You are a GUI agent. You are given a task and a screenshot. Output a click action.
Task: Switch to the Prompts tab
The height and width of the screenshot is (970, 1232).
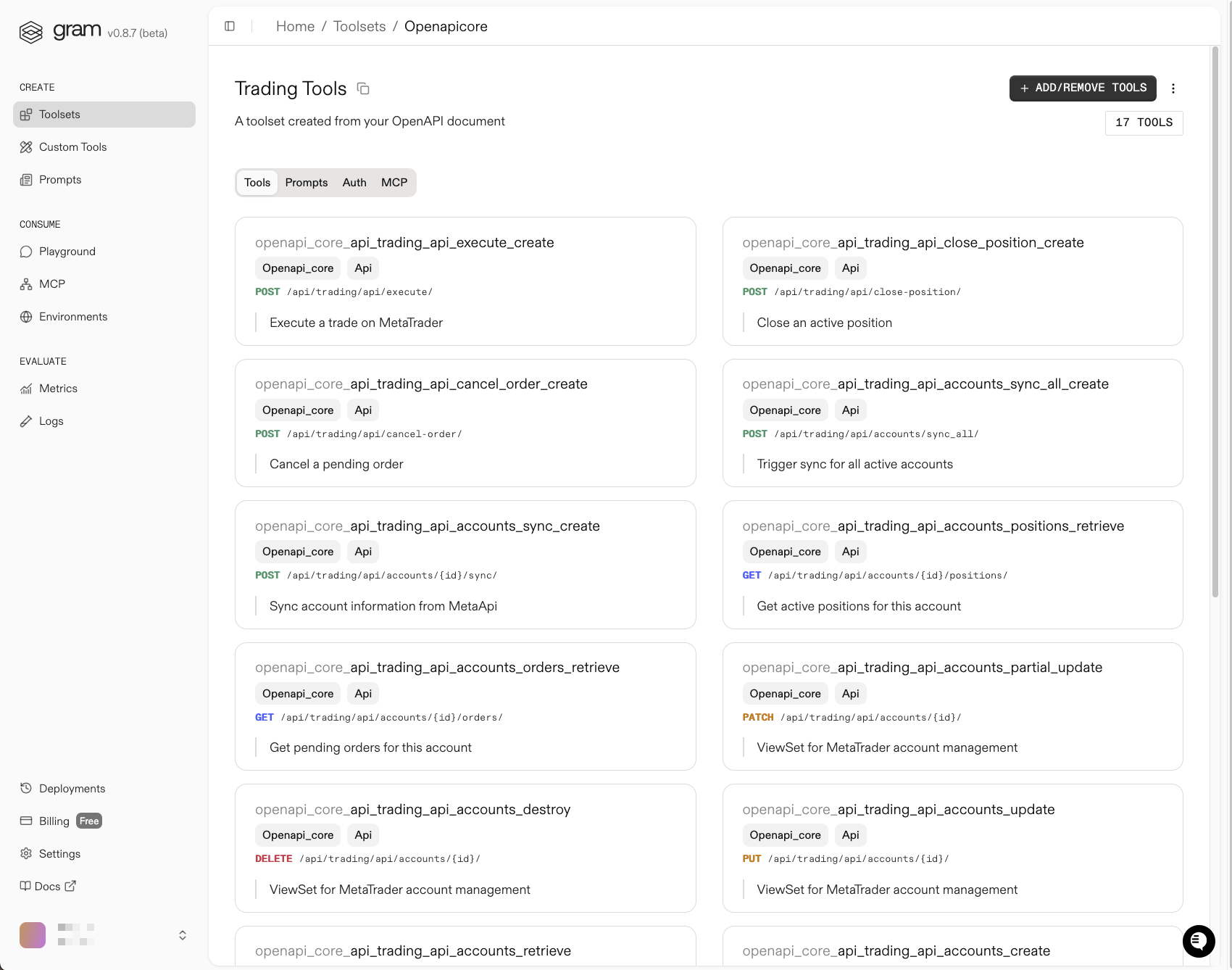point(306,183)
